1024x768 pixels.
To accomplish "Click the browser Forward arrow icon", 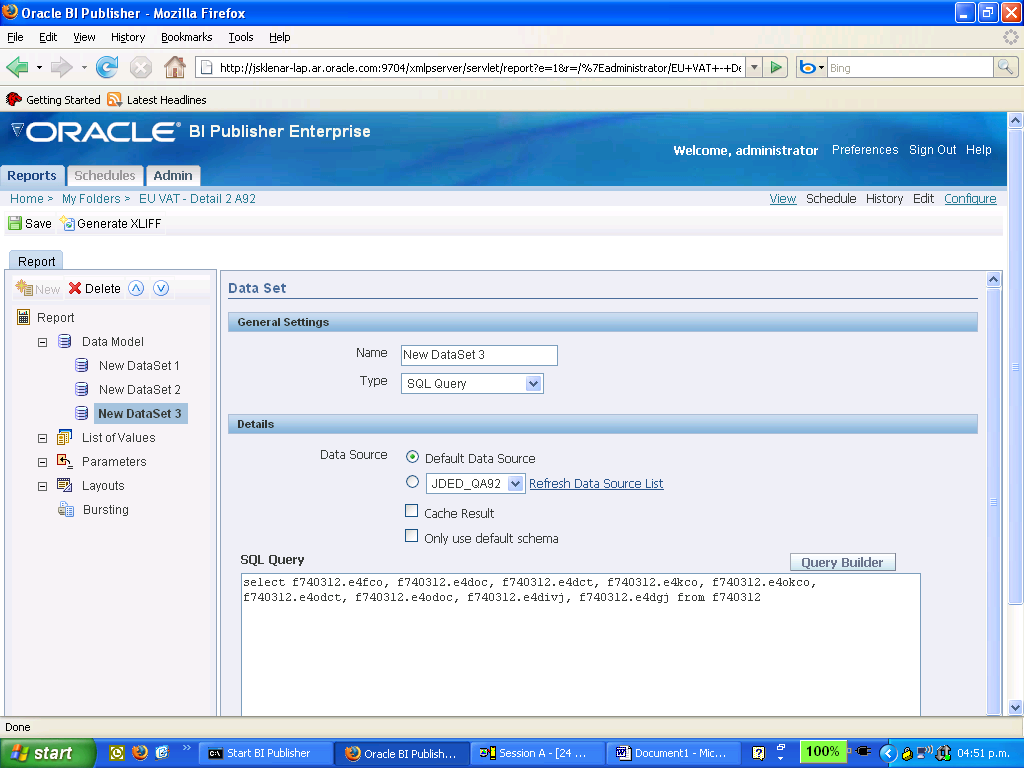I will (x=61, y=67).
